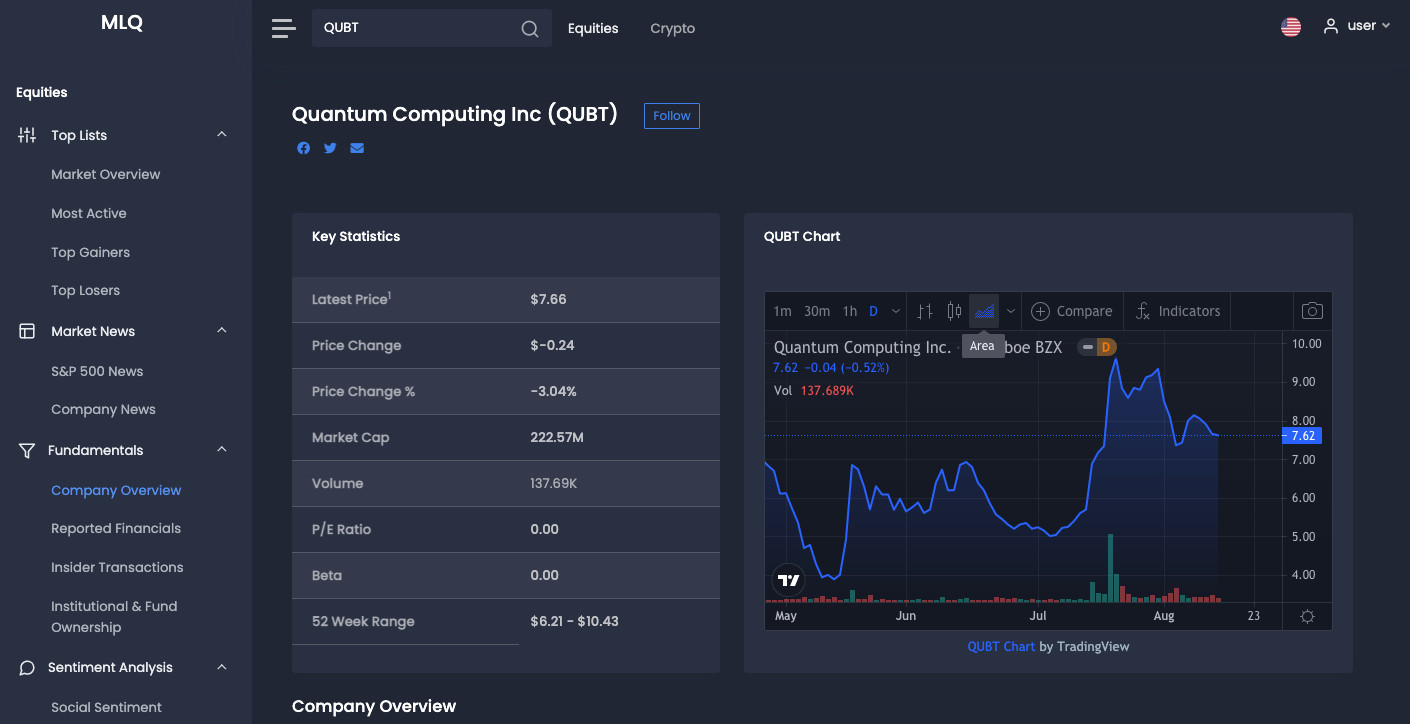Click the Market News icon
The image size is (1410, 724).
27,331
